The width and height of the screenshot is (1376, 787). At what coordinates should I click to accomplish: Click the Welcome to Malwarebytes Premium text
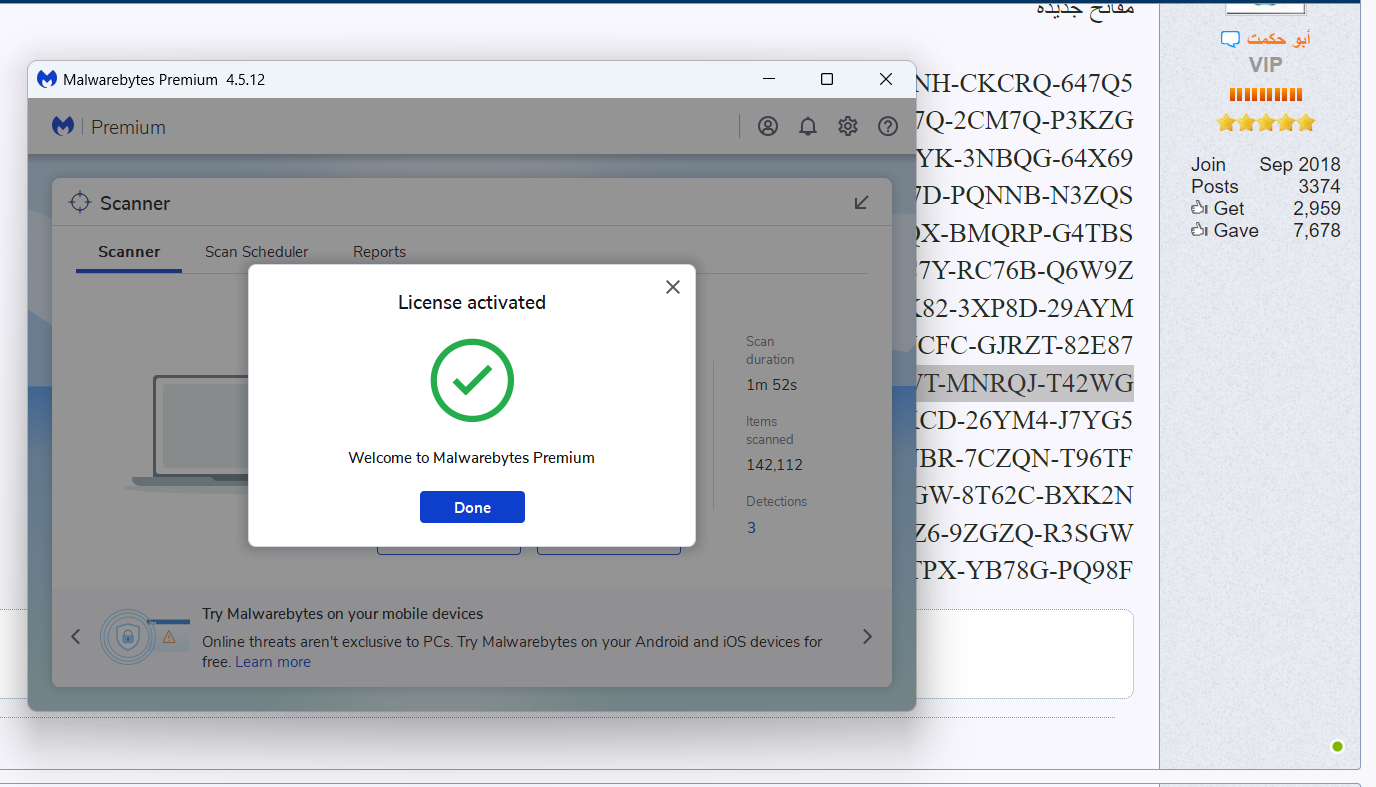[472, 457]
